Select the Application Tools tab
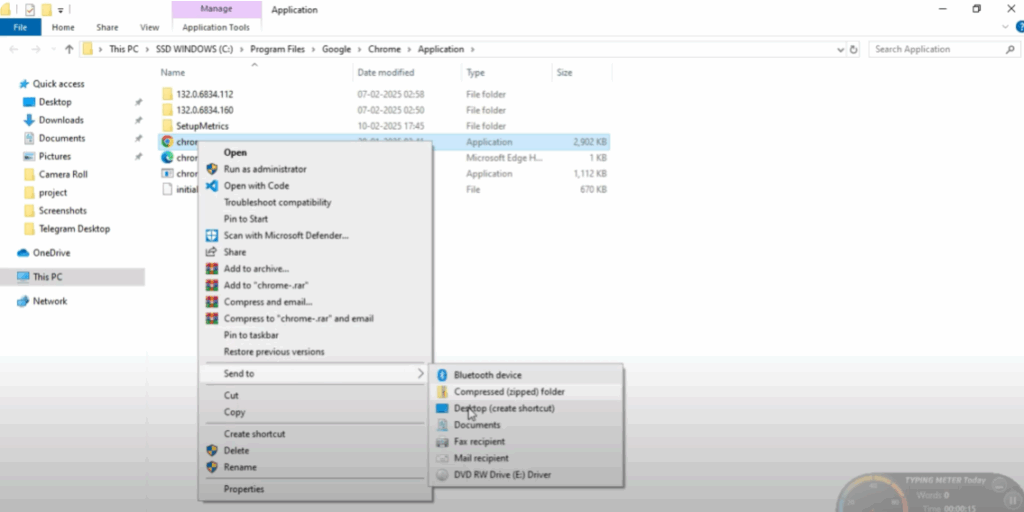The image size is (1024, 512). point(216,27)
